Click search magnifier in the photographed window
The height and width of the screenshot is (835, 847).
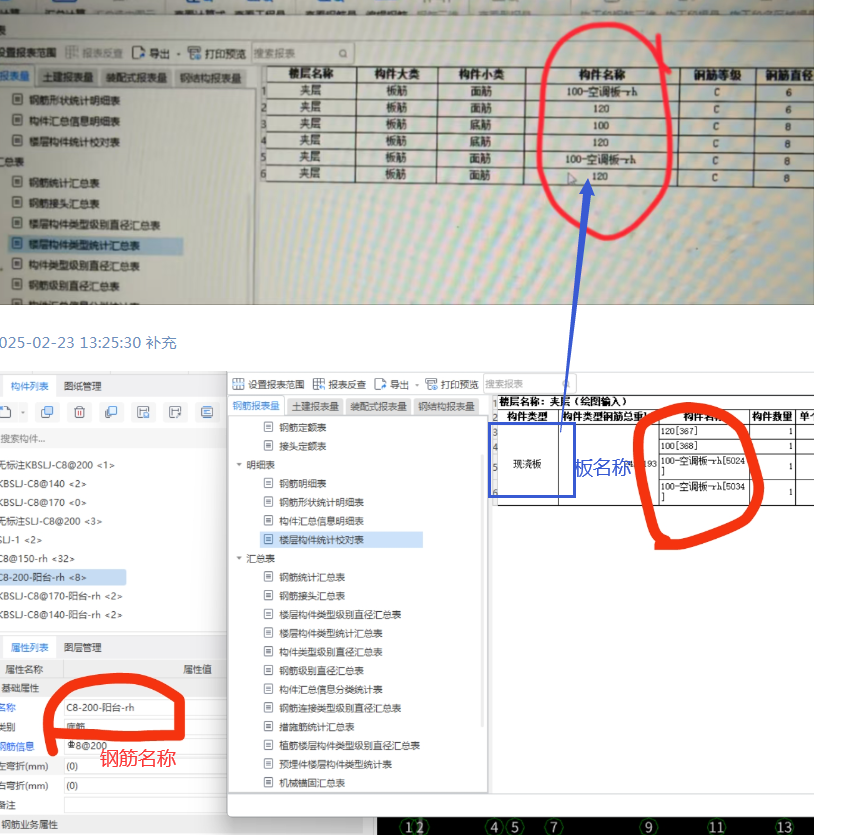(342, 53)
